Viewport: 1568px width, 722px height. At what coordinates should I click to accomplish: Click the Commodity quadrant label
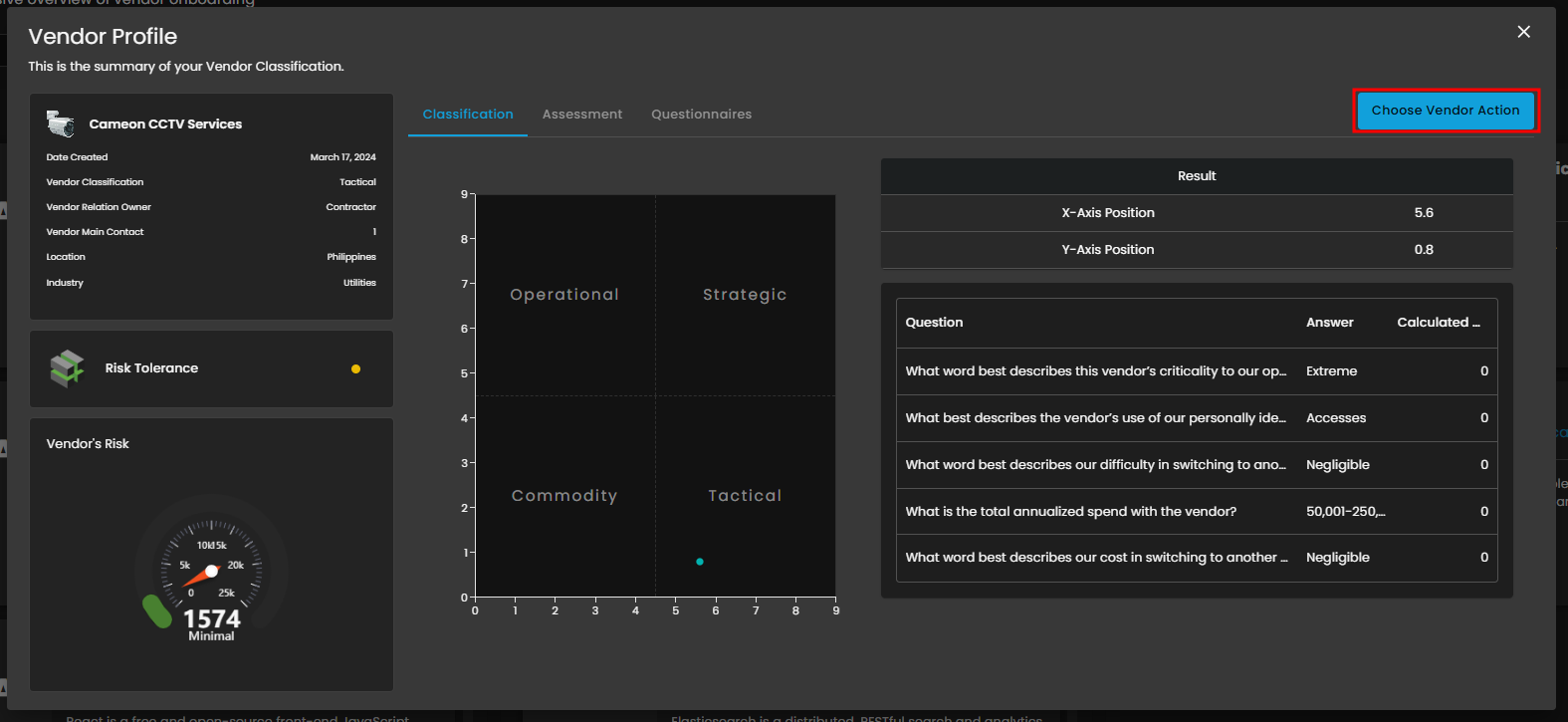coord(564,496)
